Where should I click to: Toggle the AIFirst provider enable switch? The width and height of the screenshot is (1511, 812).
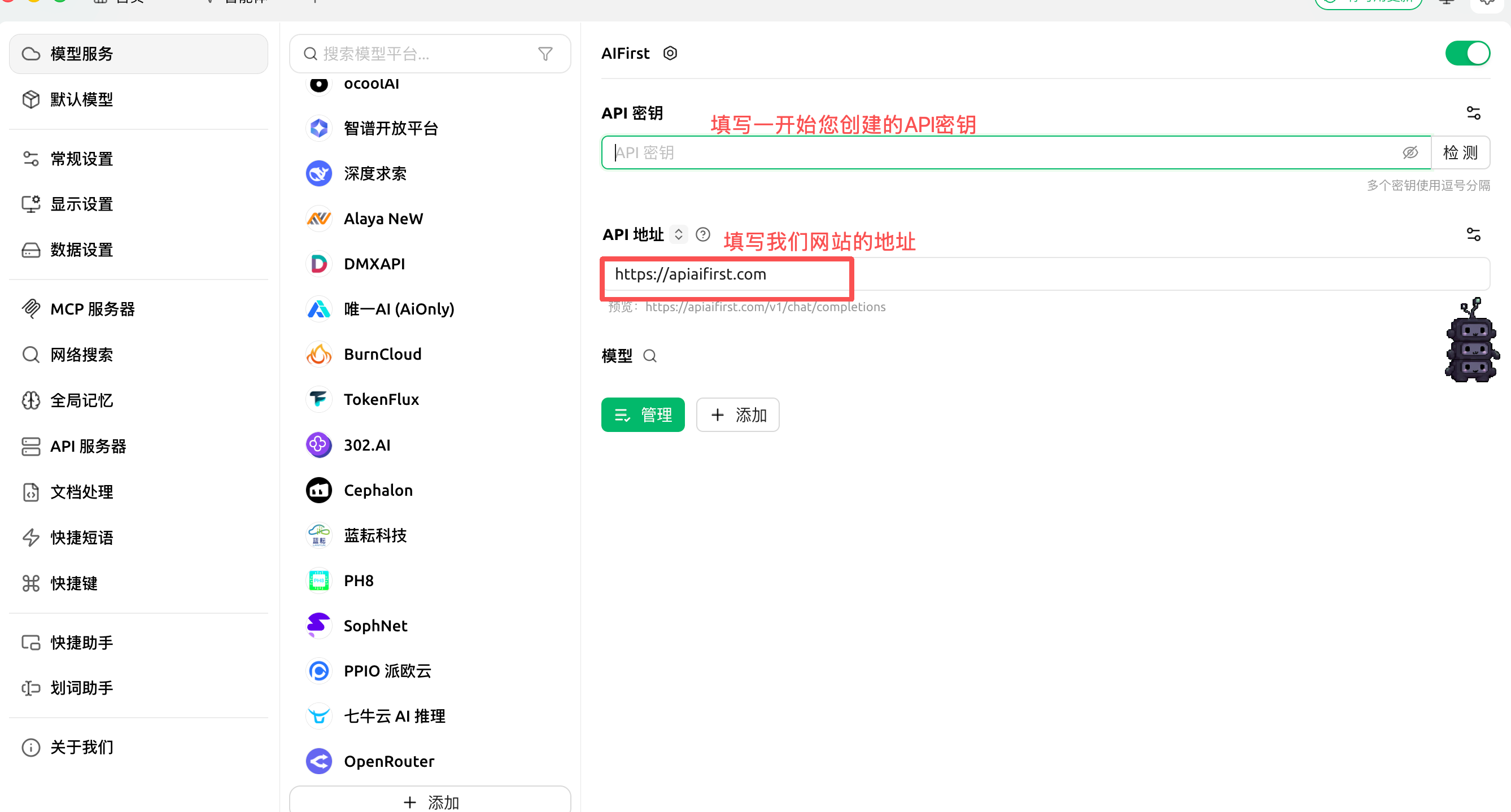click(x=1467, y=54)
